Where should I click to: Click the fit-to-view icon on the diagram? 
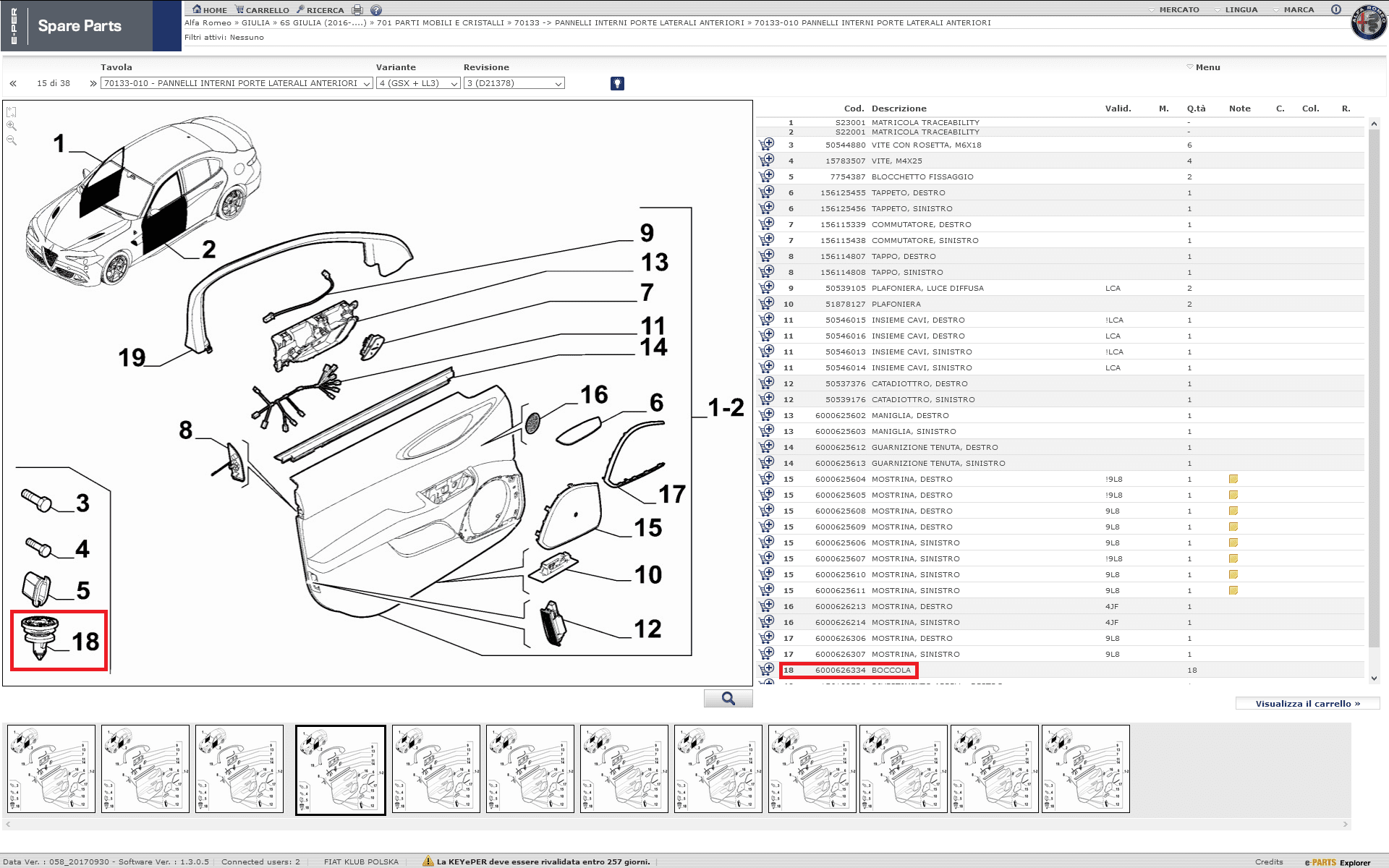[x=12, y=112]
